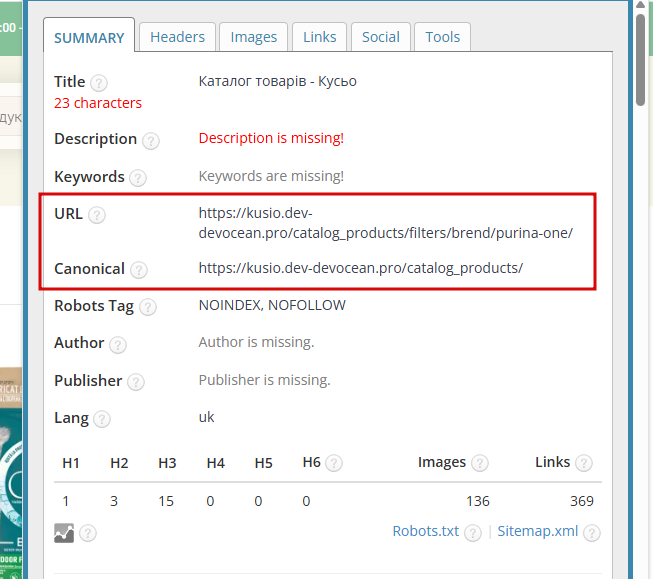653x579 pixels.
Task: Click the help icon beside Description
Action: click(151, 141)
